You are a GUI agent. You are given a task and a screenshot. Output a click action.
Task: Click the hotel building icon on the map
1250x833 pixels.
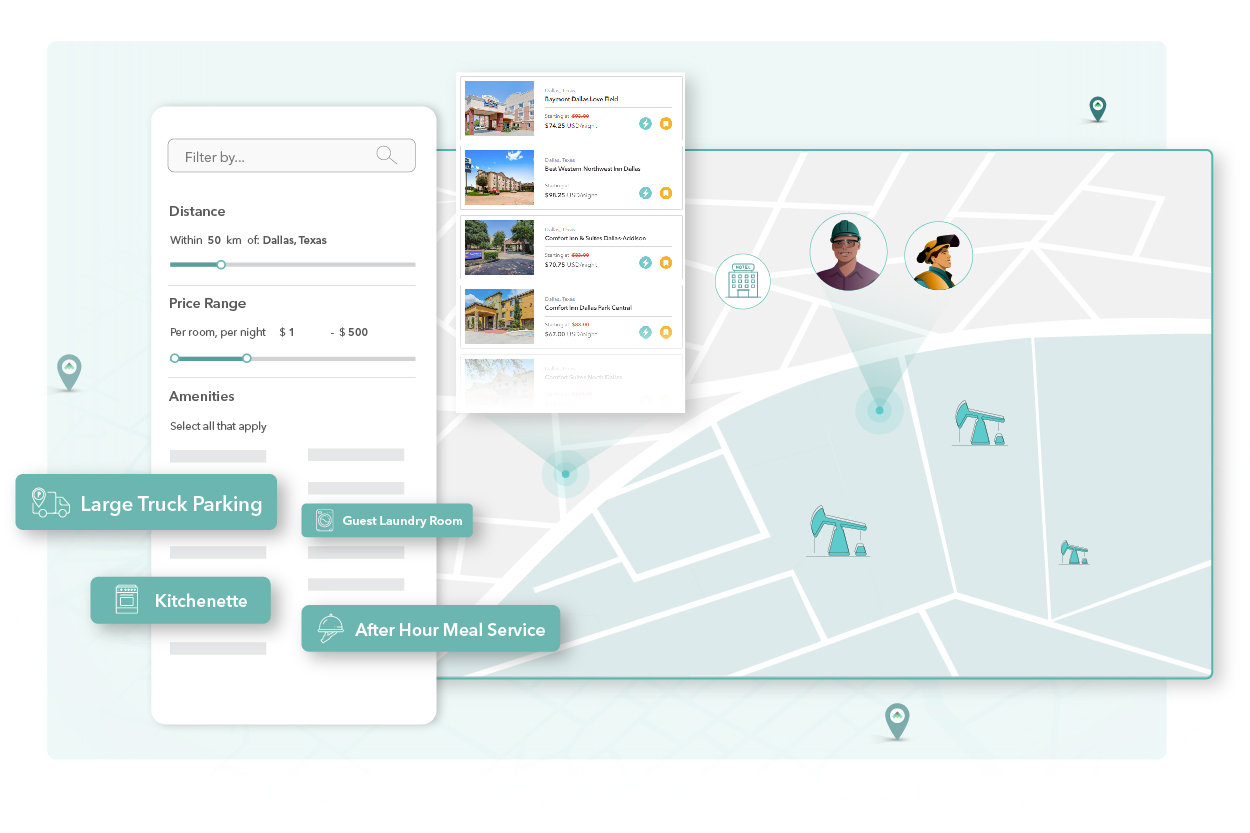pyautogui.click(x=742, y=281)
